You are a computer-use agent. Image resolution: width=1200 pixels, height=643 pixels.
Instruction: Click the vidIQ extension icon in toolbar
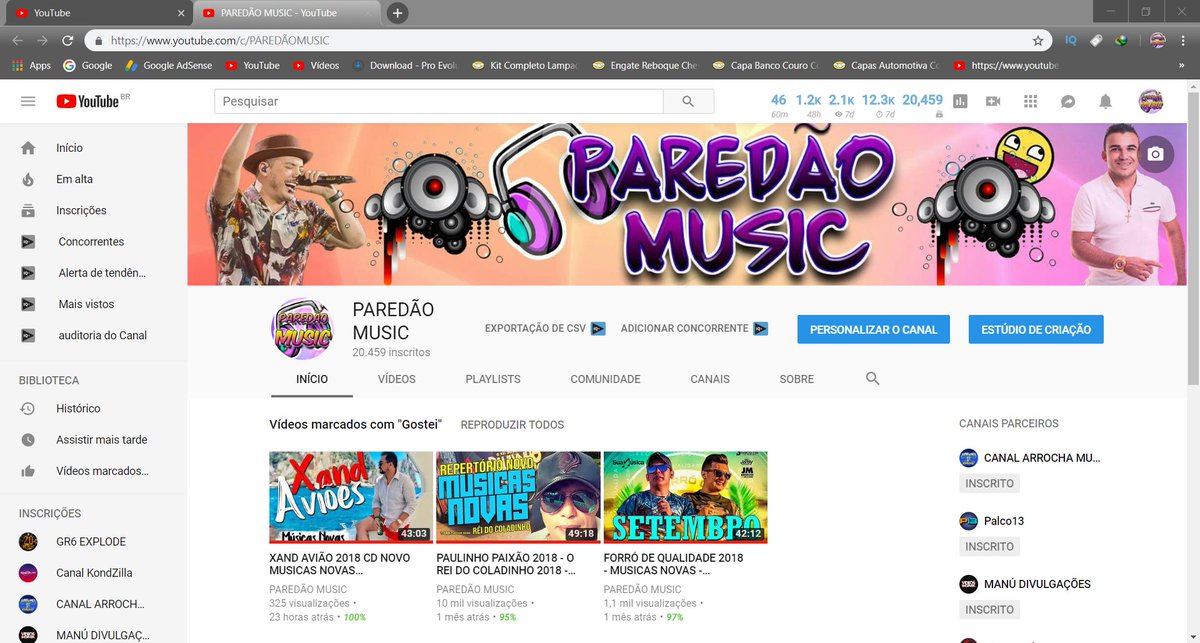click(1071, 41)
